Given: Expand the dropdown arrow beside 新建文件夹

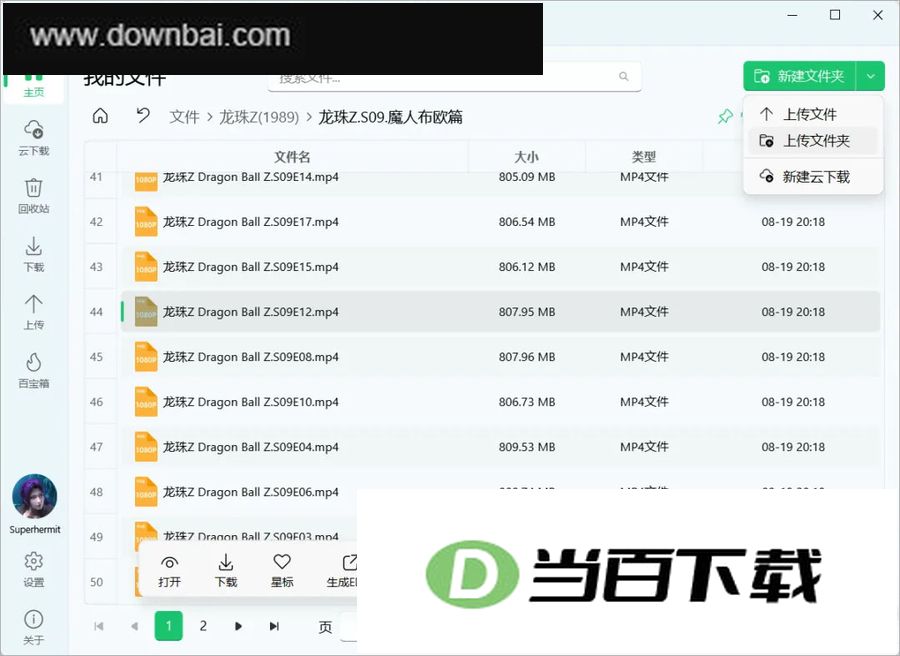Looking at the screenshot, I should [x=871, y=76].
